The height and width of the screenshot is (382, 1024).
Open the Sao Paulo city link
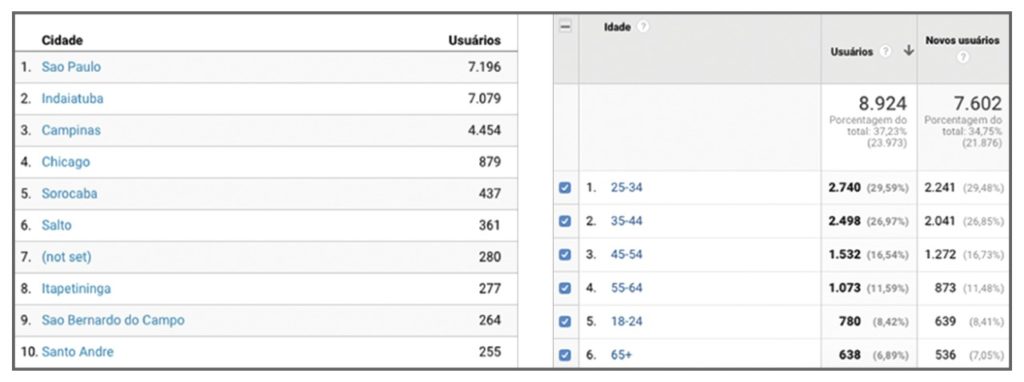click(71, 67)
